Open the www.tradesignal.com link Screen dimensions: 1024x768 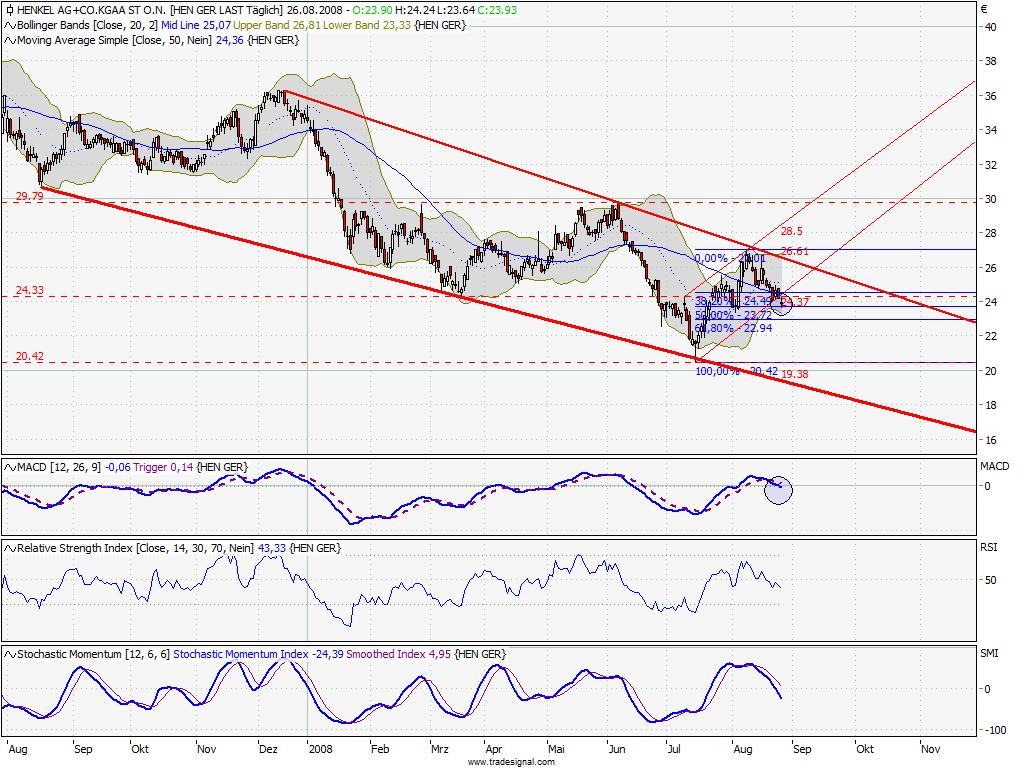[511, 762]
